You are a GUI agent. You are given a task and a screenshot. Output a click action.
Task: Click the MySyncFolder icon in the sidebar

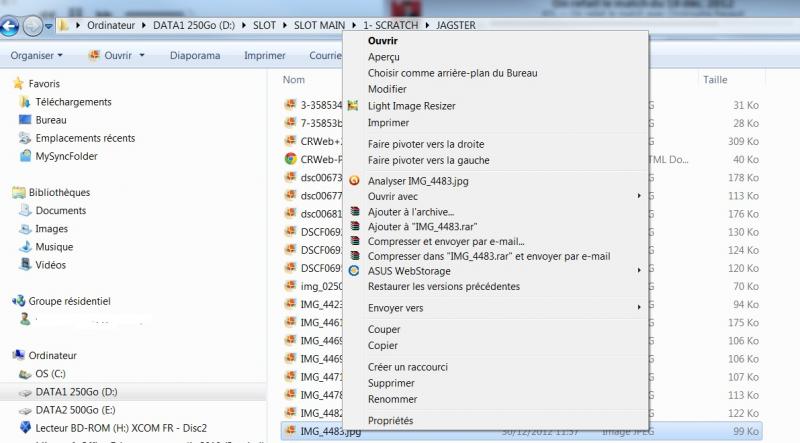pos(24,156)
